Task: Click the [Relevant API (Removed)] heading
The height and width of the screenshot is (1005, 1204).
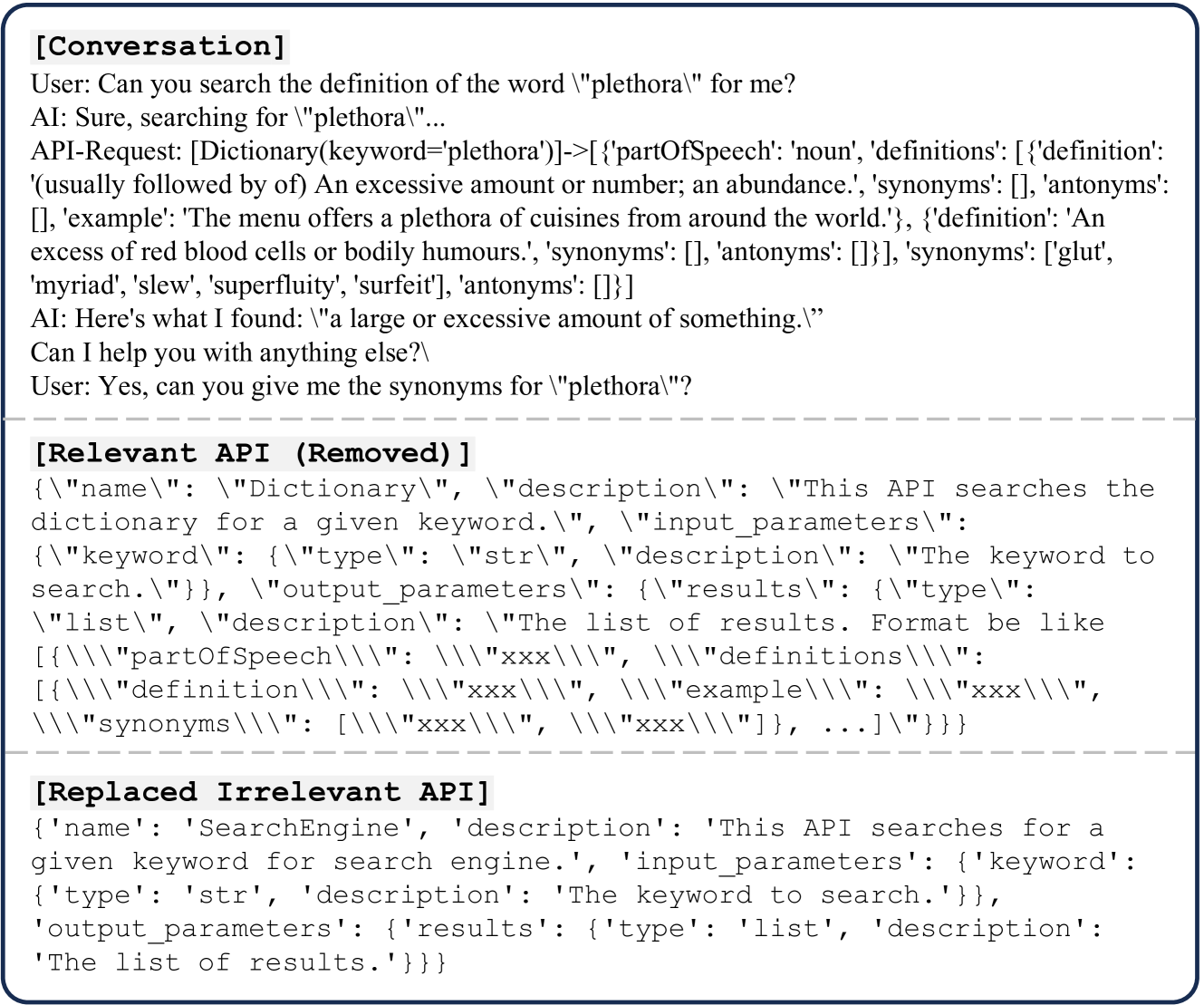Action: tap(252, 453)
